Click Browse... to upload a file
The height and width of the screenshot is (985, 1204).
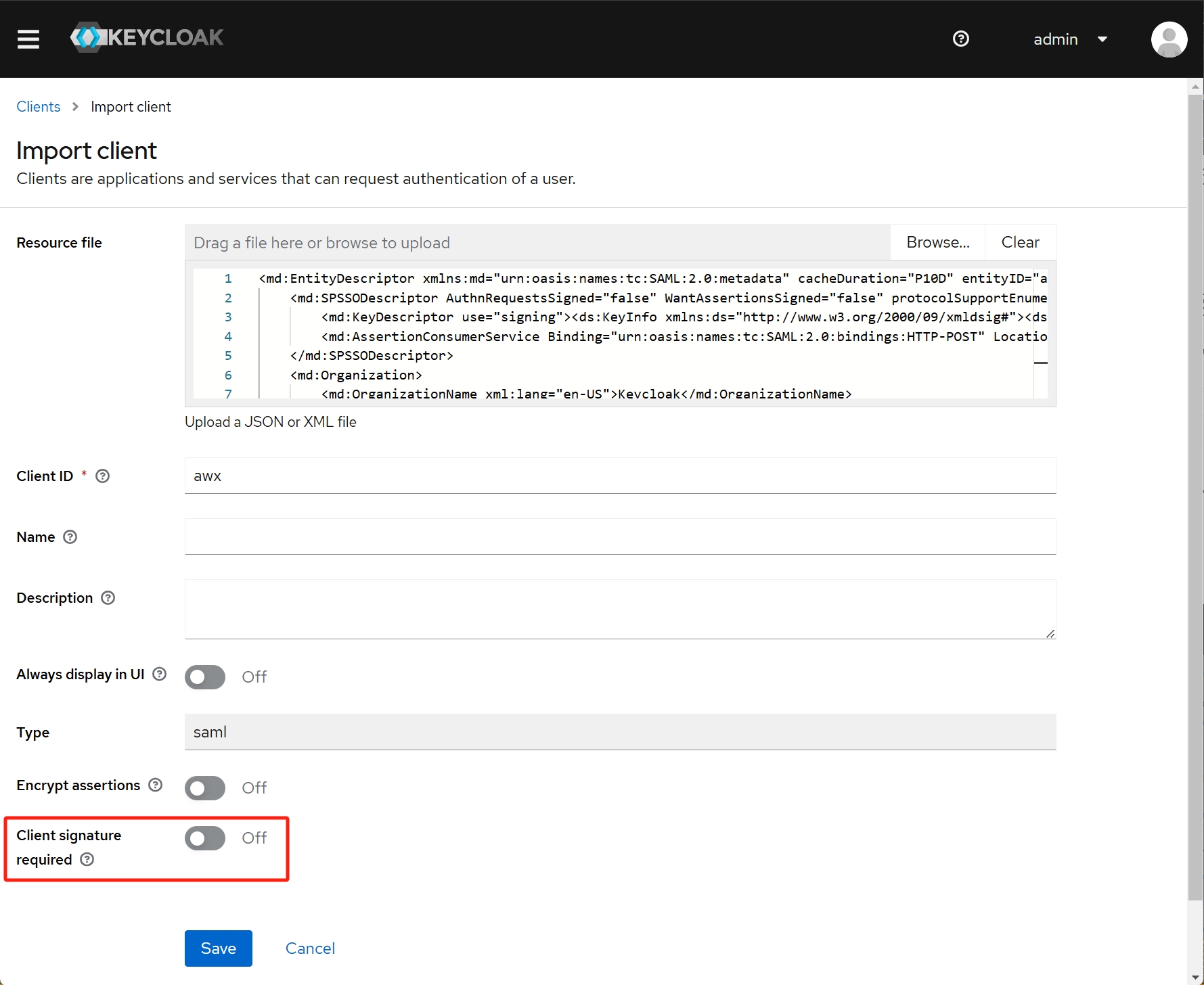[x=937, y=242]
